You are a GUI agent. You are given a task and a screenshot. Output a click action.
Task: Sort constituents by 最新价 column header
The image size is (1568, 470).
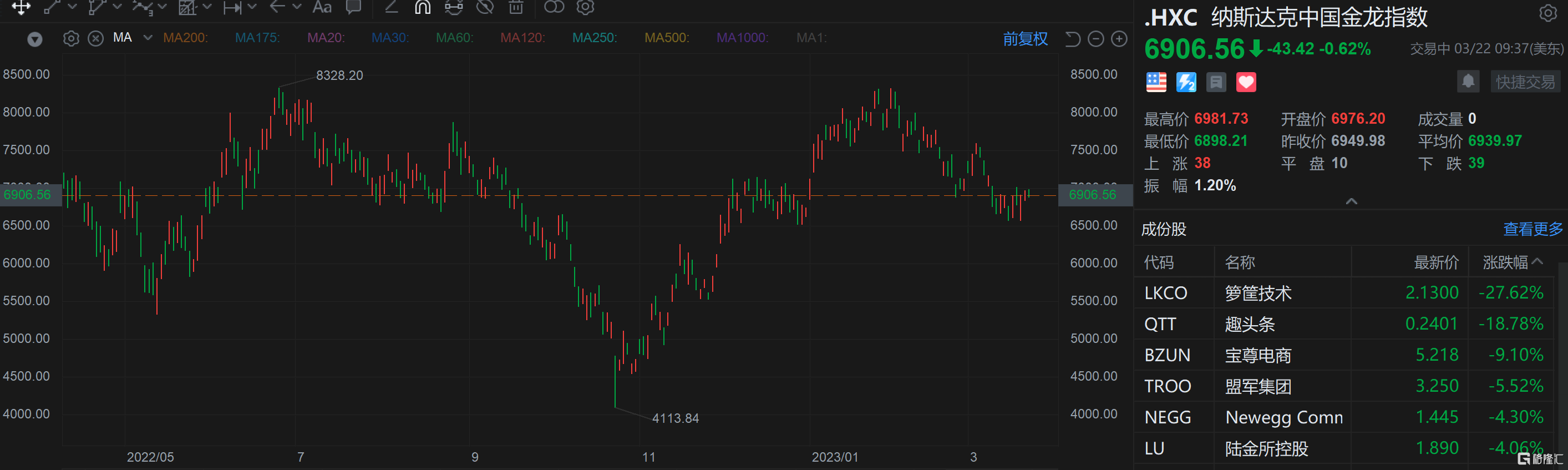click(x=1436, y=262)
